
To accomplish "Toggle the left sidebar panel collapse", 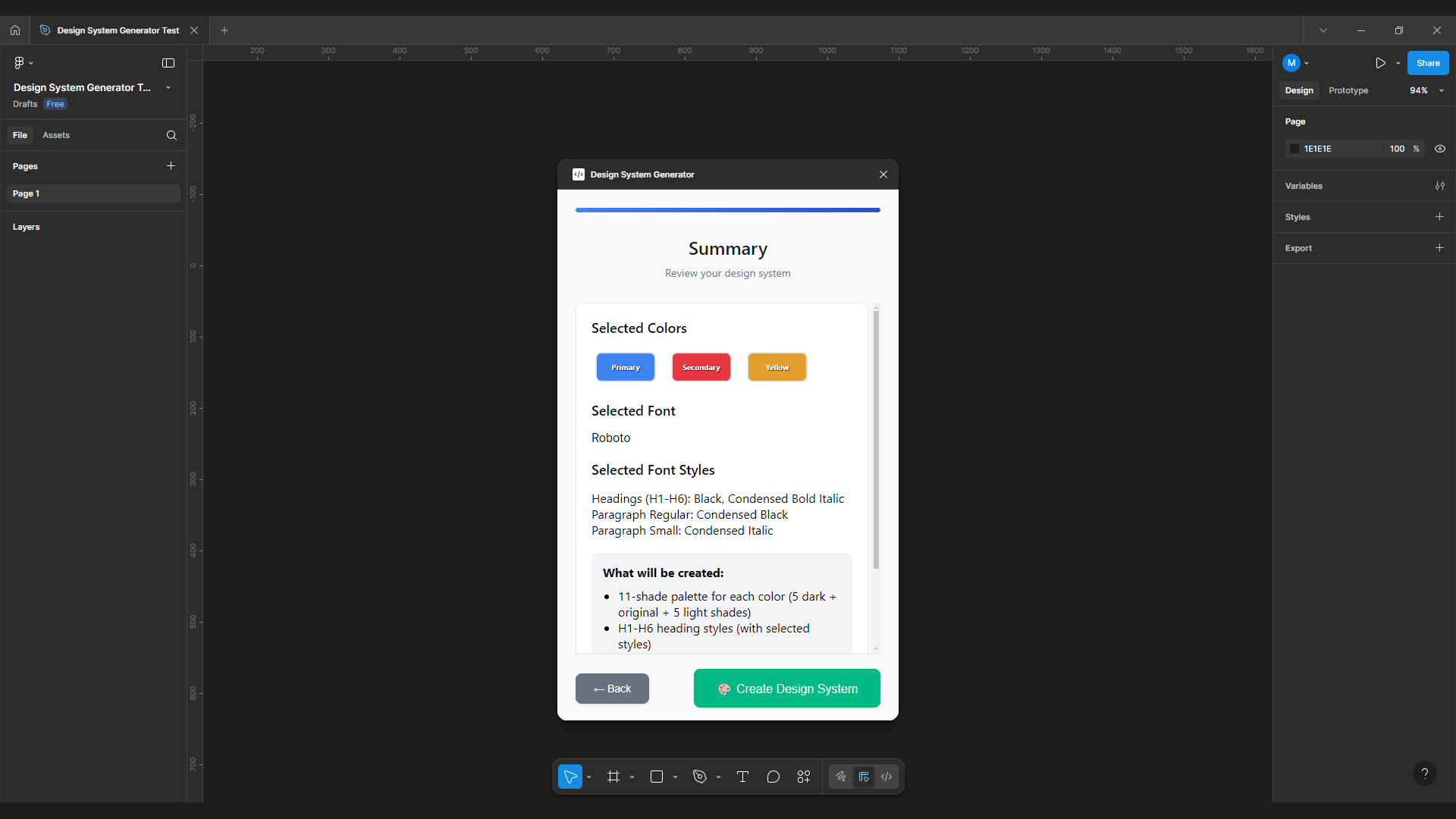I will click(x=168, y=63).
